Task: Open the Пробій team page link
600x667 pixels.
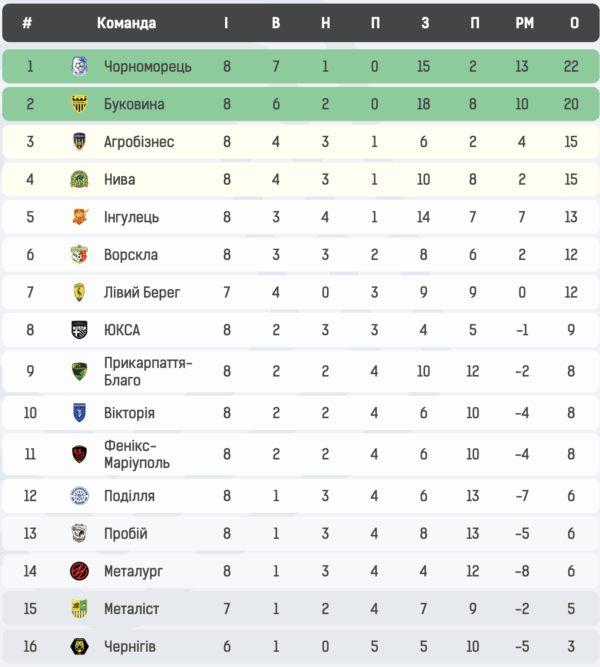Action: coord(126,534)
